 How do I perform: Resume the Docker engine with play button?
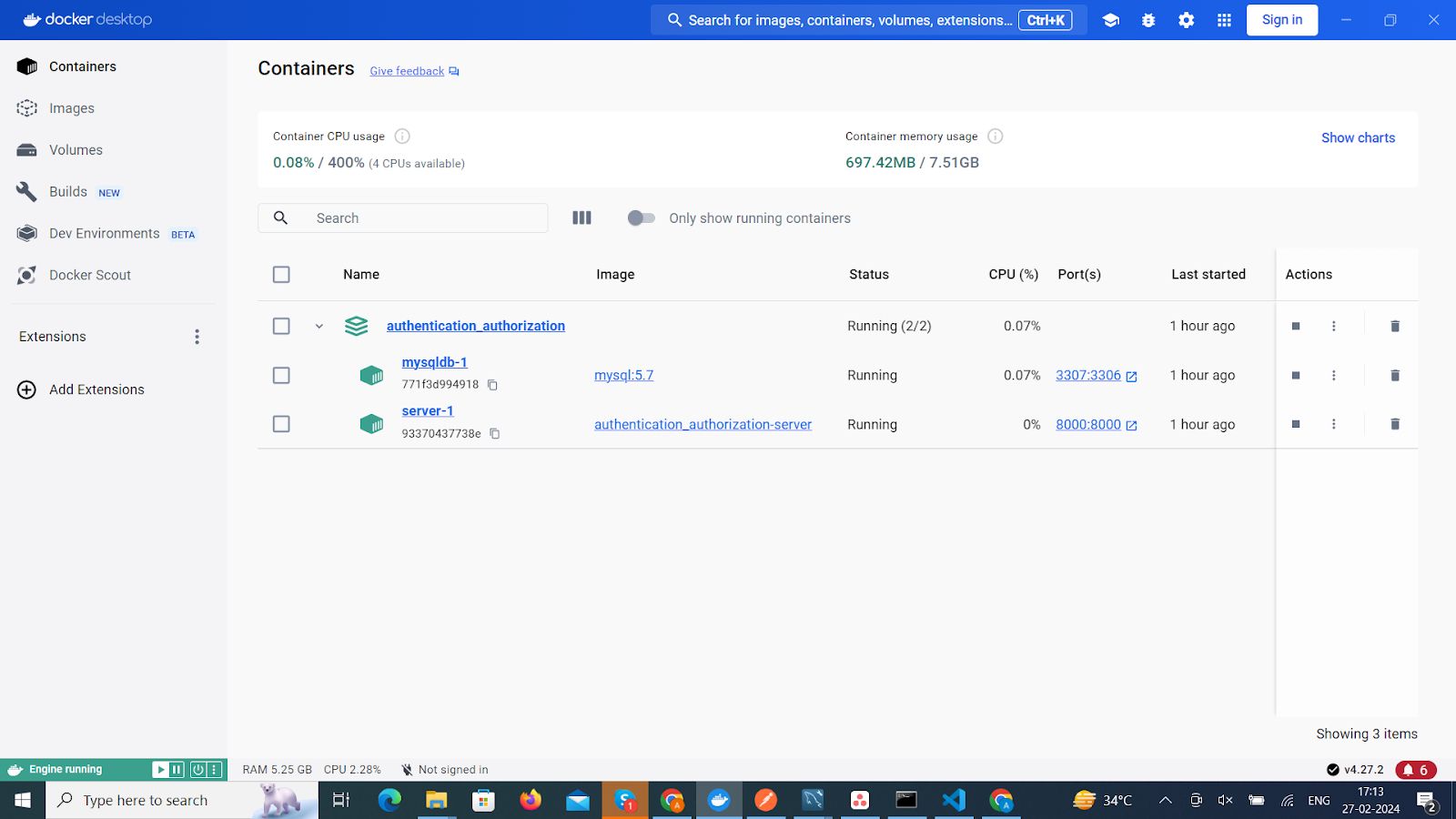tap(160, 770)
